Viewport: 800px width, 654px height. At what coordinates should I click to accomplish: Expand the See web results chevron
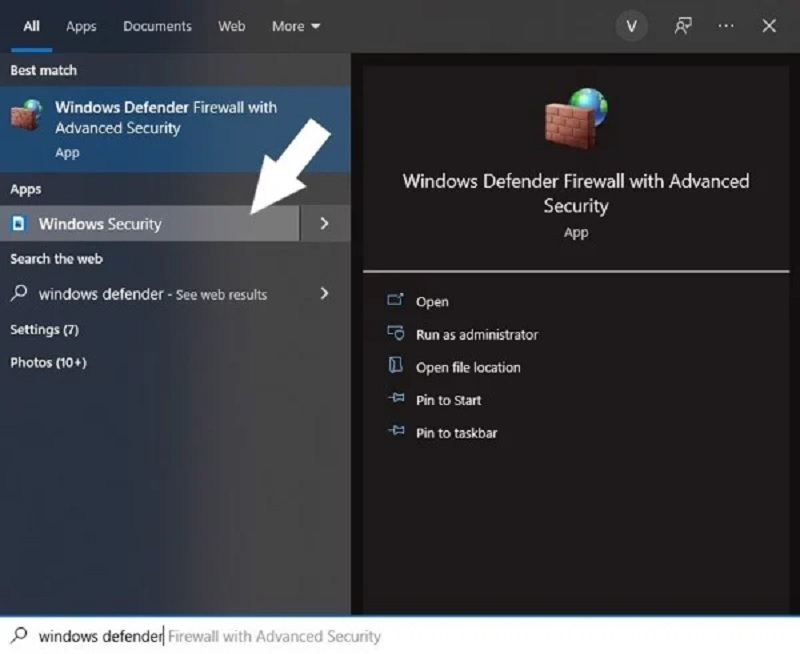pyautogui.click(x=323, y=294)
